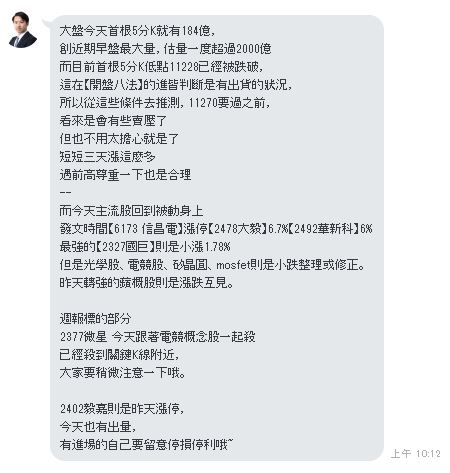Select the first line mentioning 184億
450x473 pixels.
click(x=137, y=31)
